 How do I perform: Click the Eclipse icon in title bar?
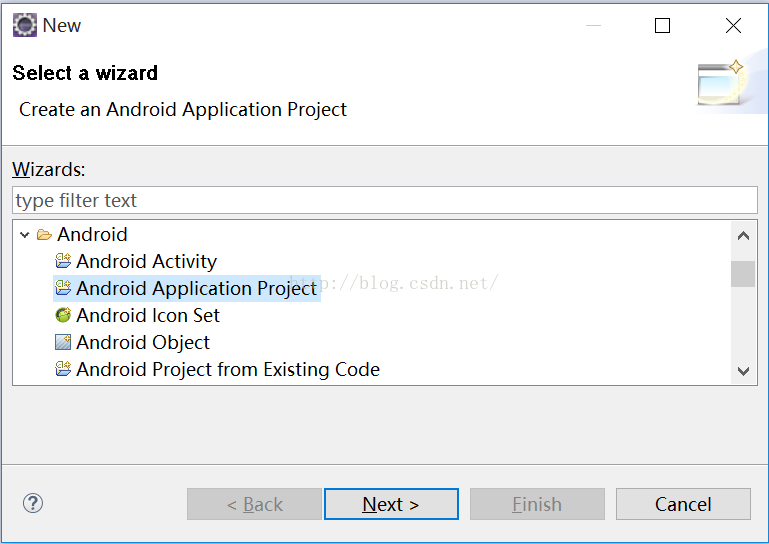25,25
